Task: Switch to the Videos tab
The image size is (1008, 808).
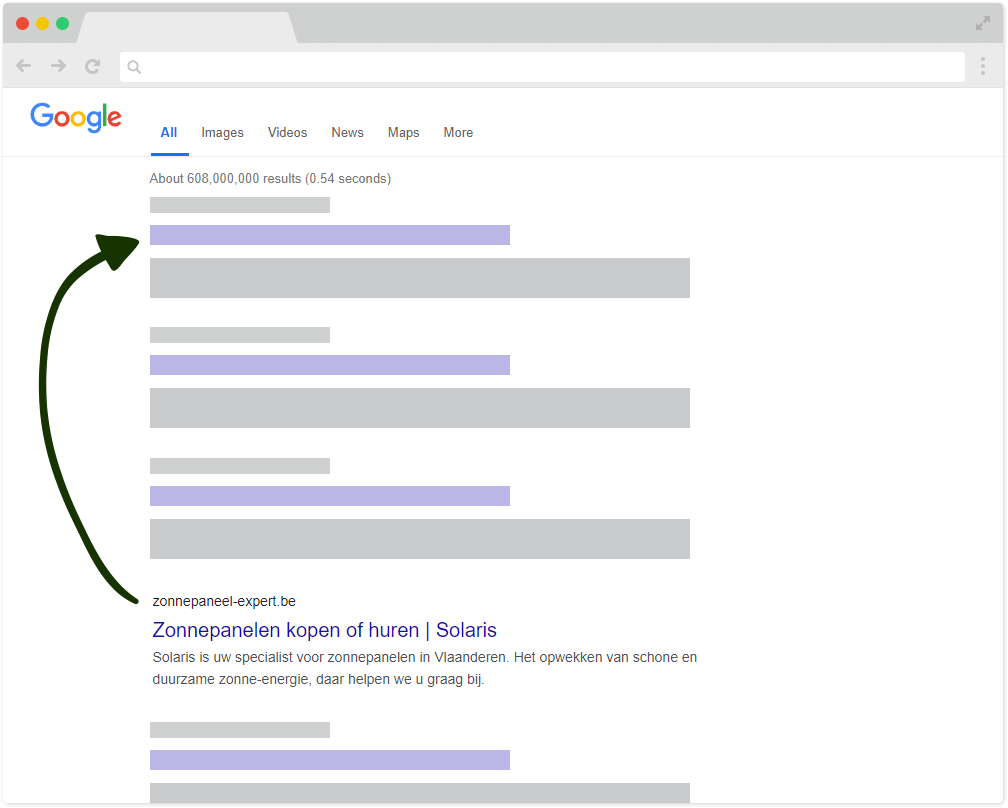Action: click(287, 132)
